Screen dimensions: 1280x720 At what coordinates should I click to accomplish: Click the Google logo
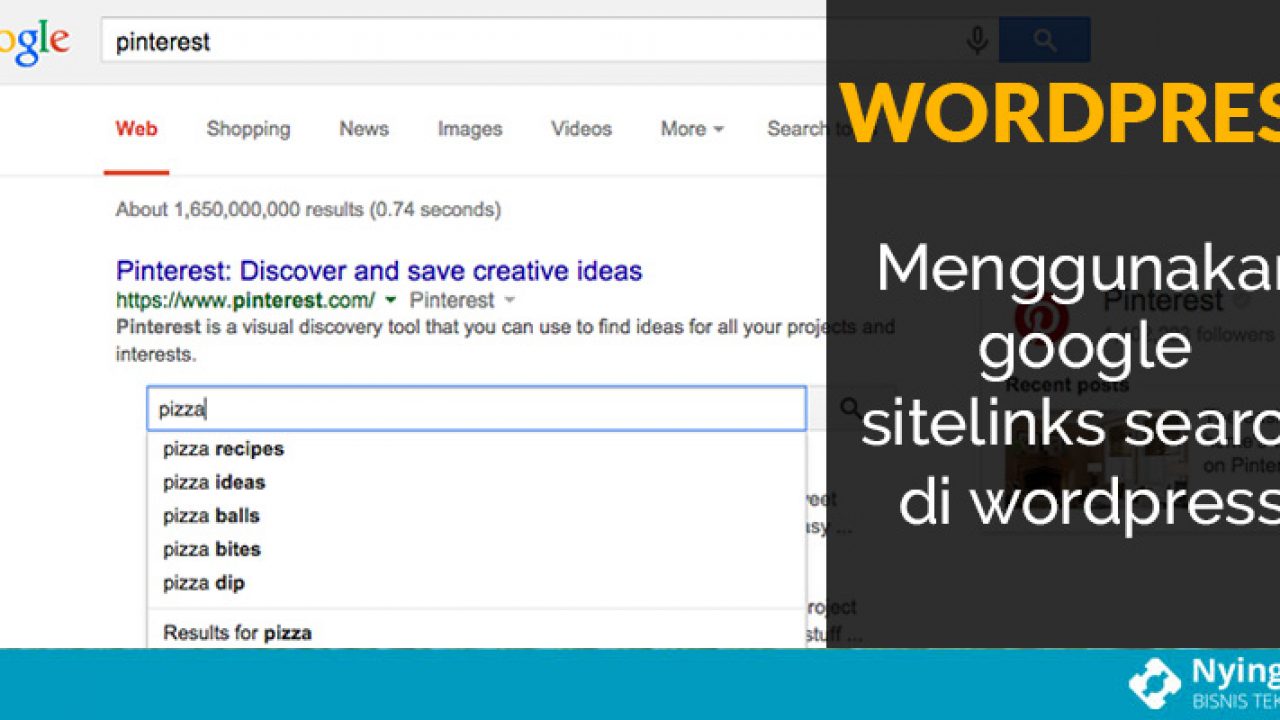pyautogui.click(x=34, y=43)
